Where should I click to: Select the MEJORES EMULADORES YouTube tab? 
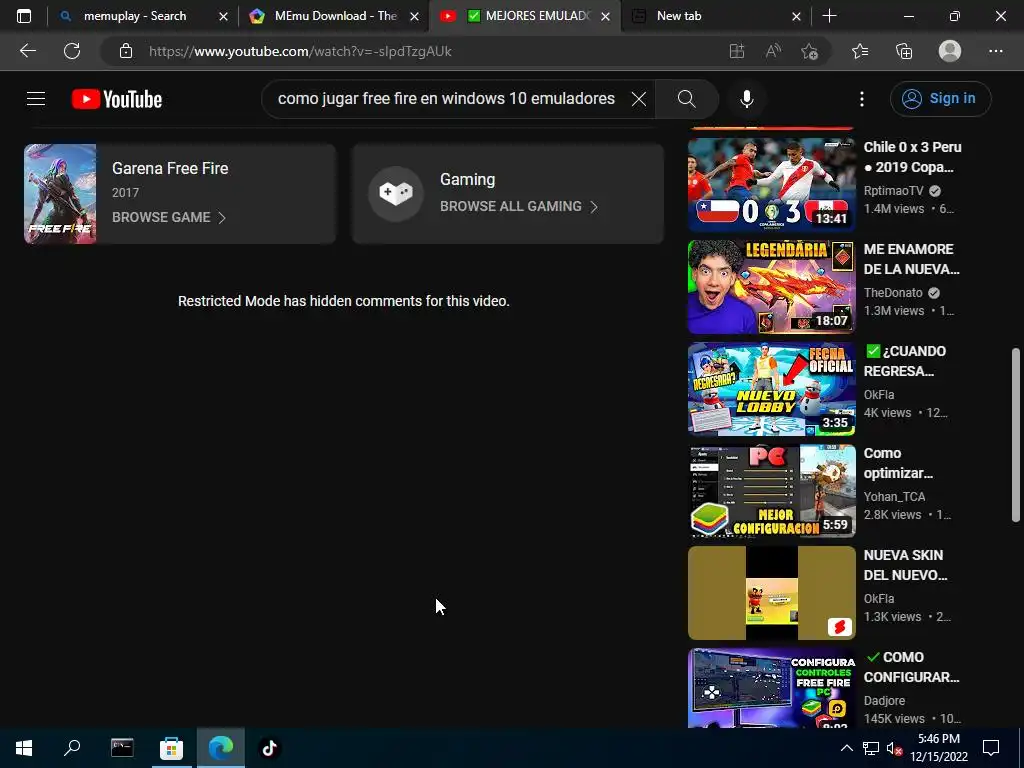tap(526, 16)
